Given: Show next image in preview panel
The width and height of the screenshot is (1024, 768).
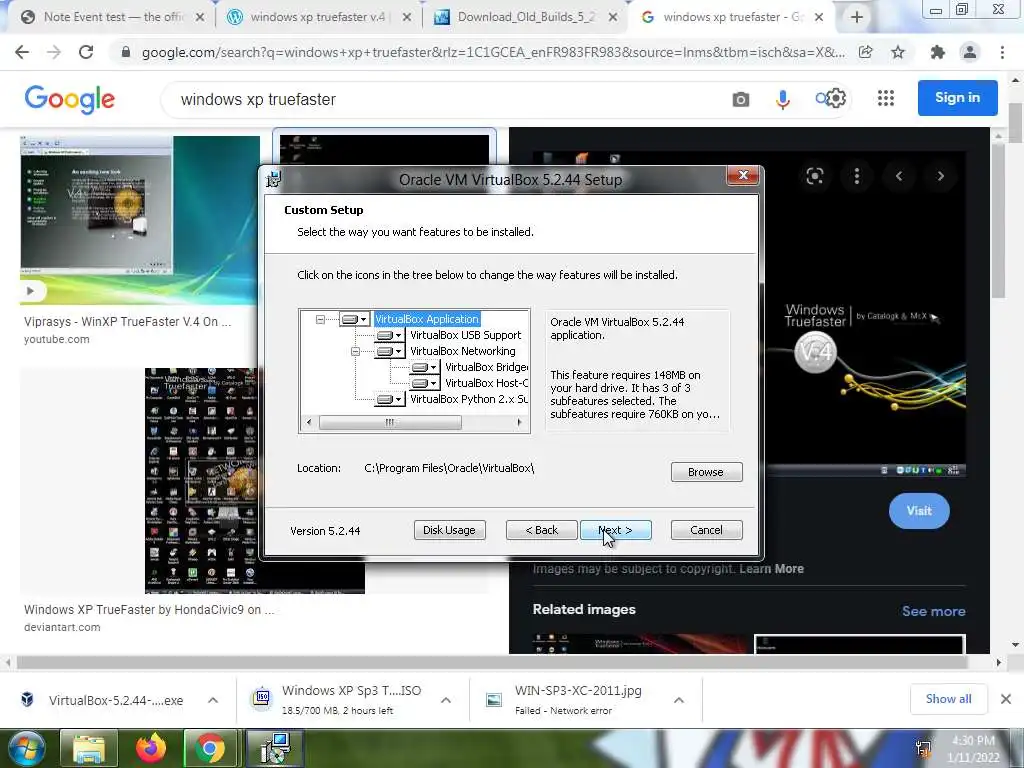Looking at the screenshot, I should [x=940, y=176].
